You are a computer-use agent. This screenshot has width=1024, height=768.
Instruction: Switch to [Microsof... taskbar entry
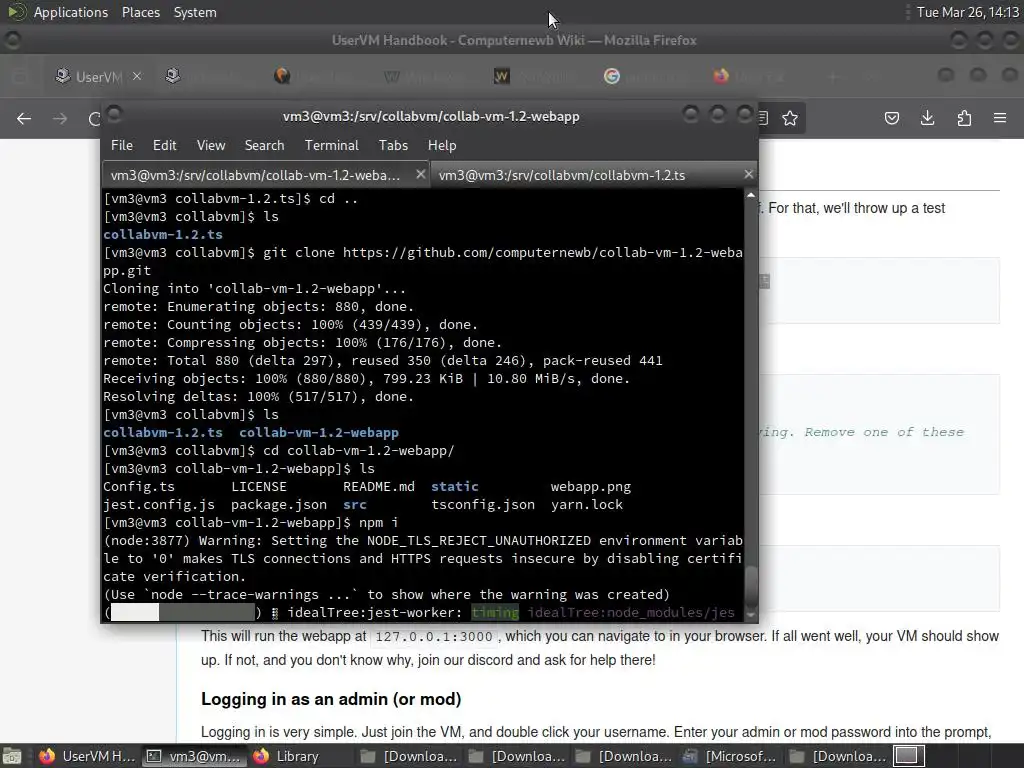tap(729, 756)
